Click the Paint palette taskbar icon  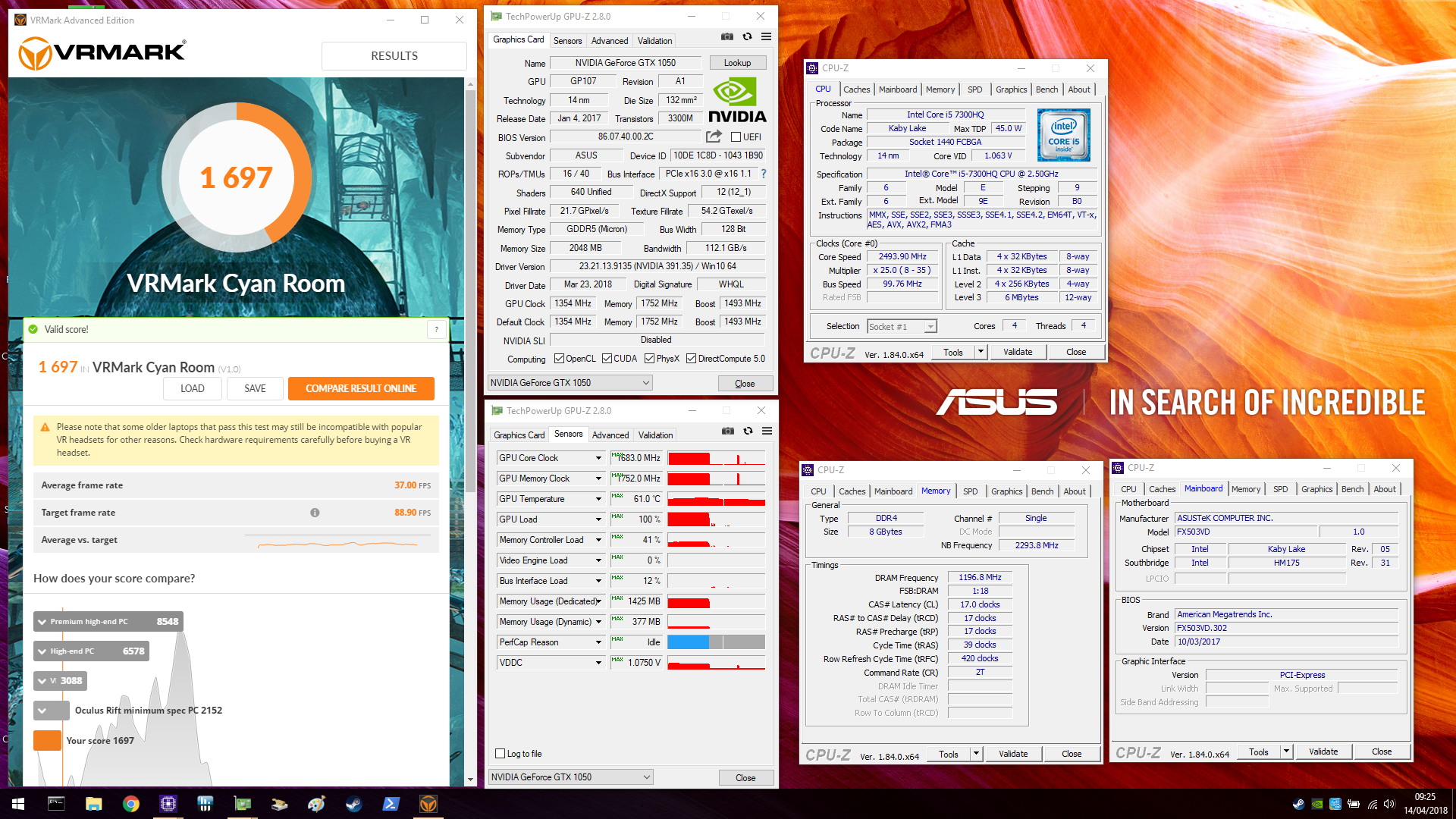(x=316, y=804)
